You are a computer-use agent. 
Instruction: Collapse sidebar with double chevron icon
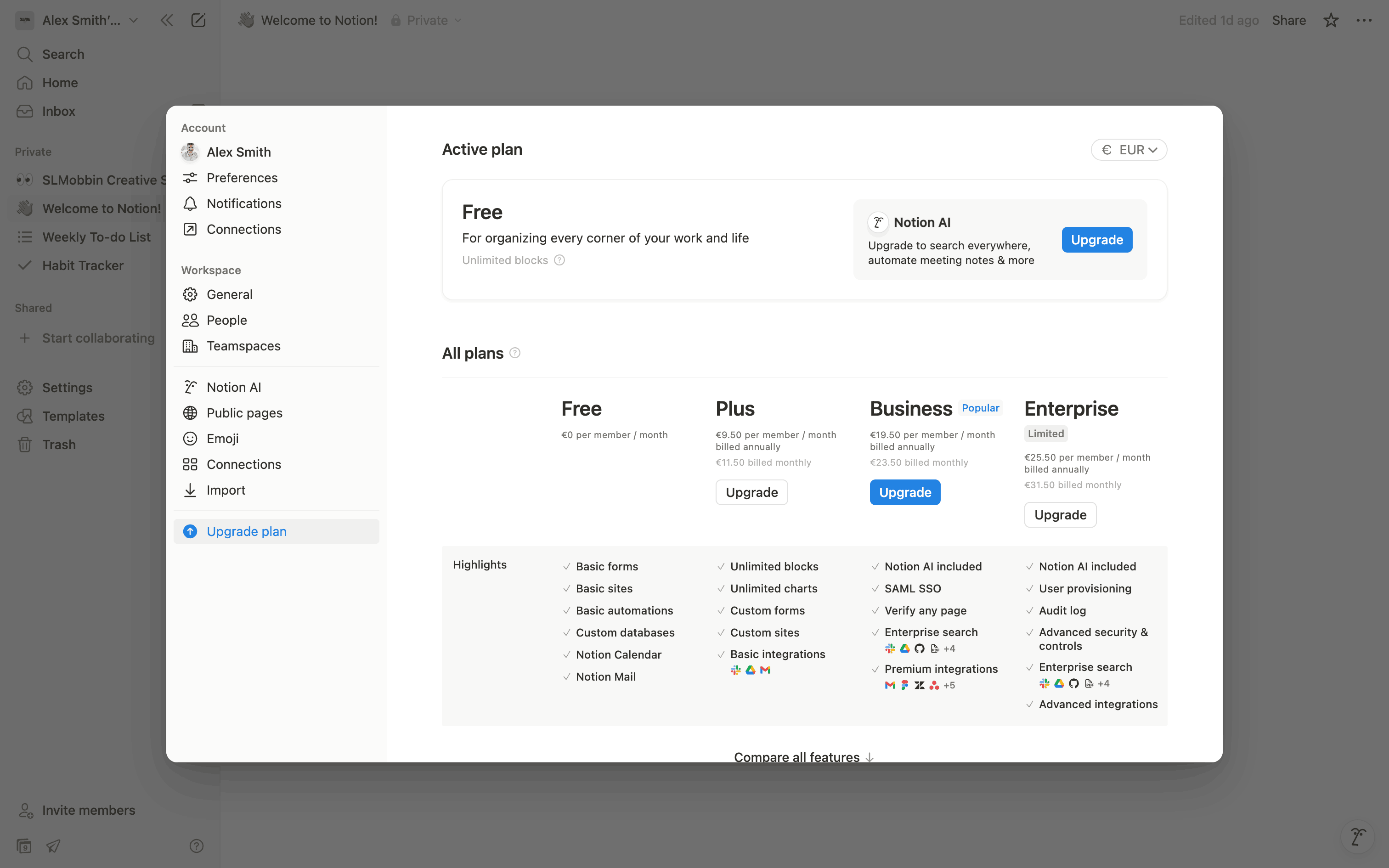pyautogui.click(x=166, y=21)
